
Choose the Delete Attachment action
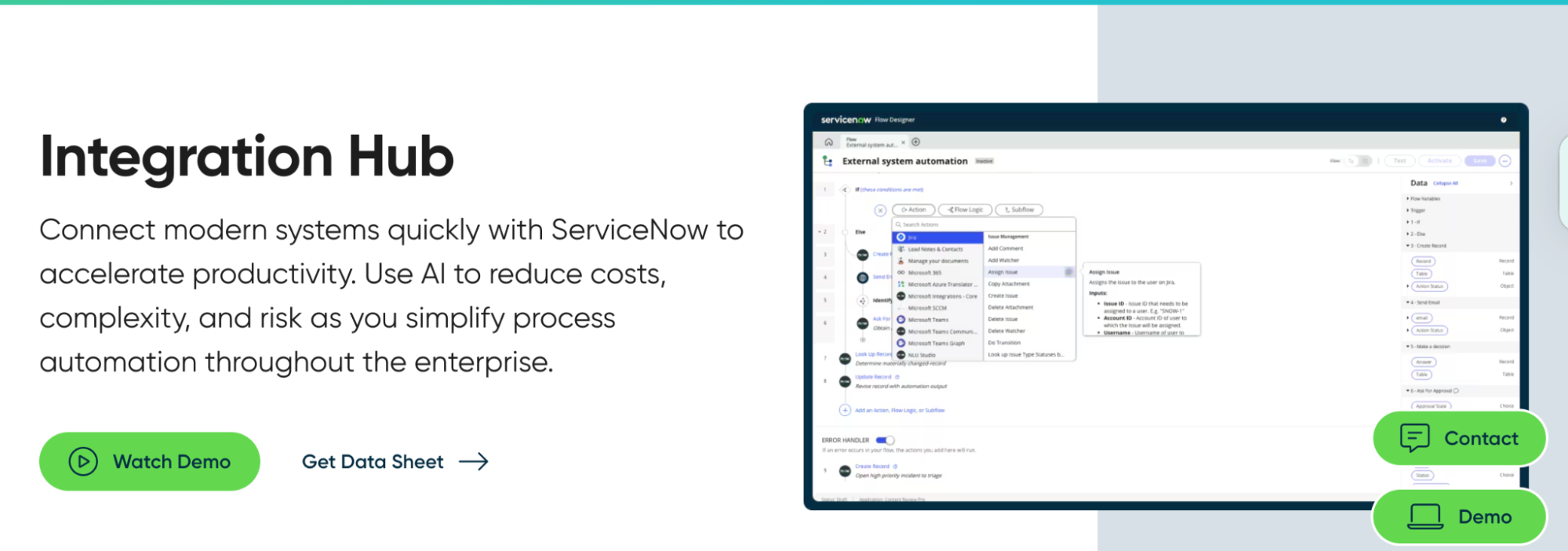tap(1010, 307)
